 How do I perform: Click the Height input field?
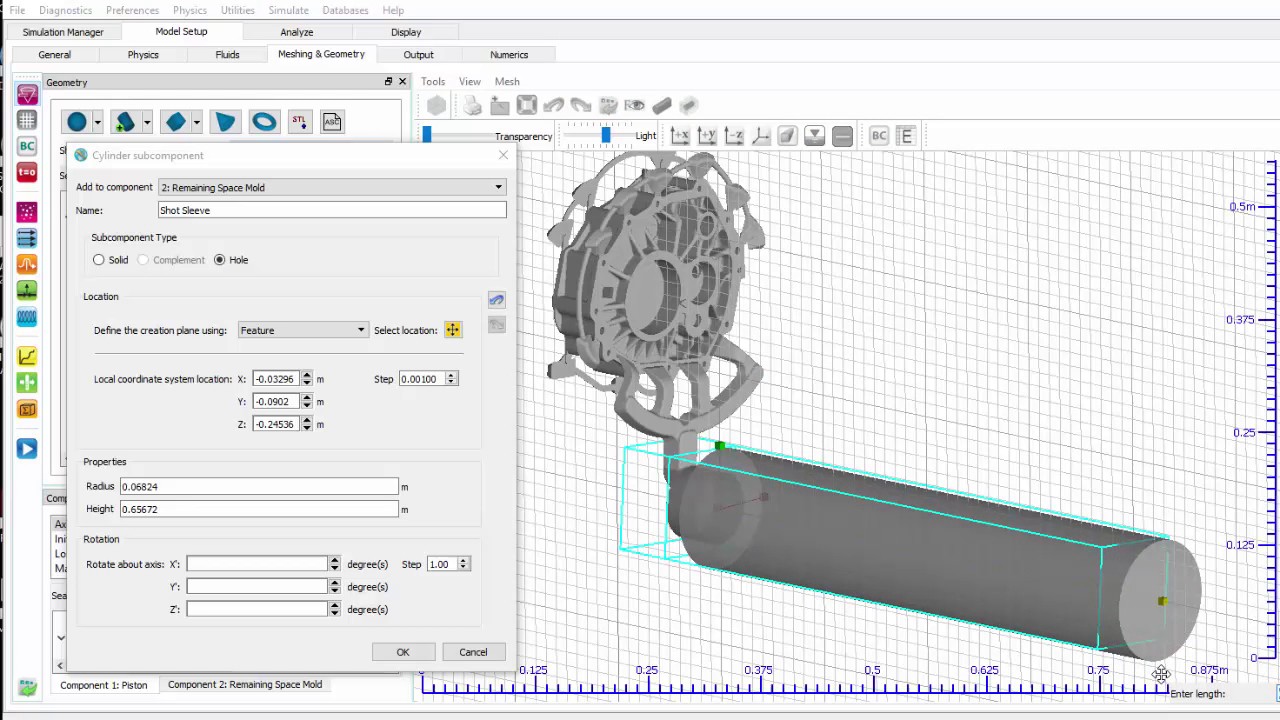[259, 509]
